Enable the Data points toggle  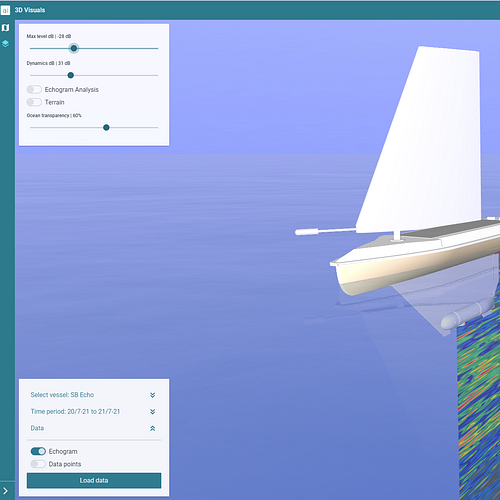[38, 464]
